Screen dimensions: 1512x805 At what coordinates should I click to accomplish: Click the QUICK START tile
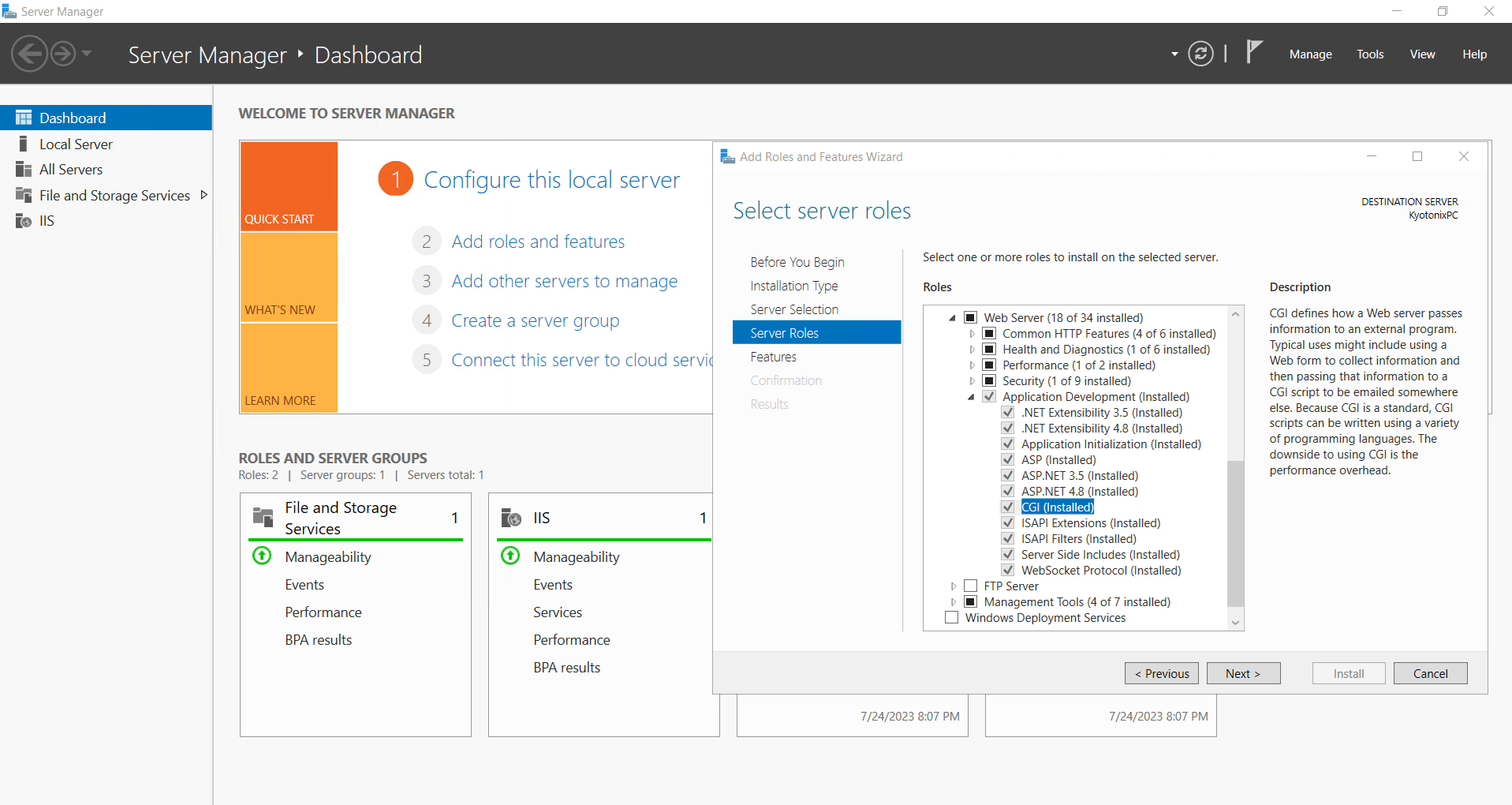(289, 186)
